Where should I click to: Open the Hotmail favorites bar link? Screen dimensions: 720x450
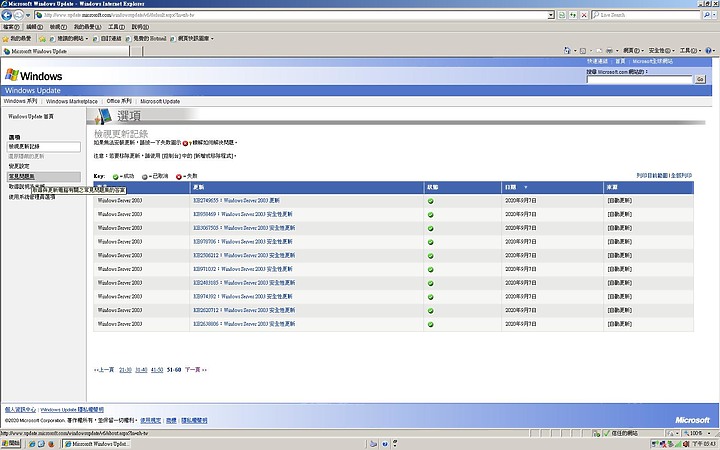click(x=146, y=39)
